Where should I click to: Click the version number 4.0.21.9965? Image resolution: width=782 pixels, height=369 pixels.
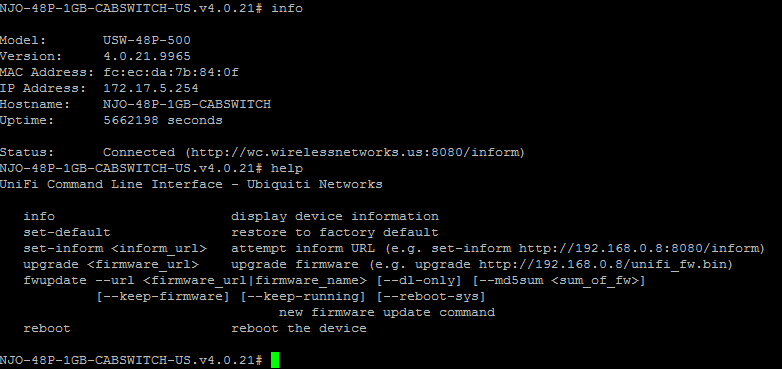pyautogui.click(x=147, y=56)
